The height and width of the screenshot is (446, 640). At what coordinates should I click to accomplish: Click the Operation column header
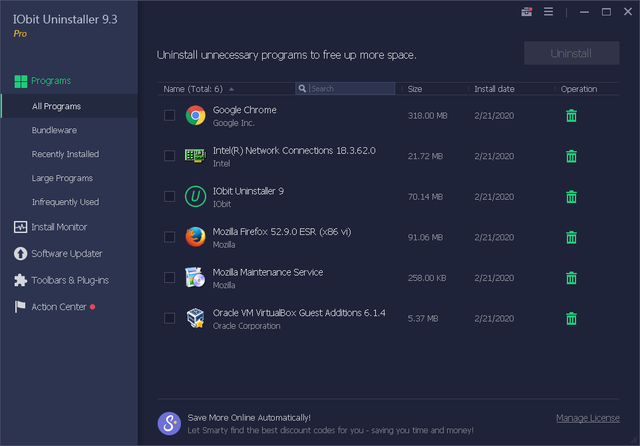pos(579,89)
